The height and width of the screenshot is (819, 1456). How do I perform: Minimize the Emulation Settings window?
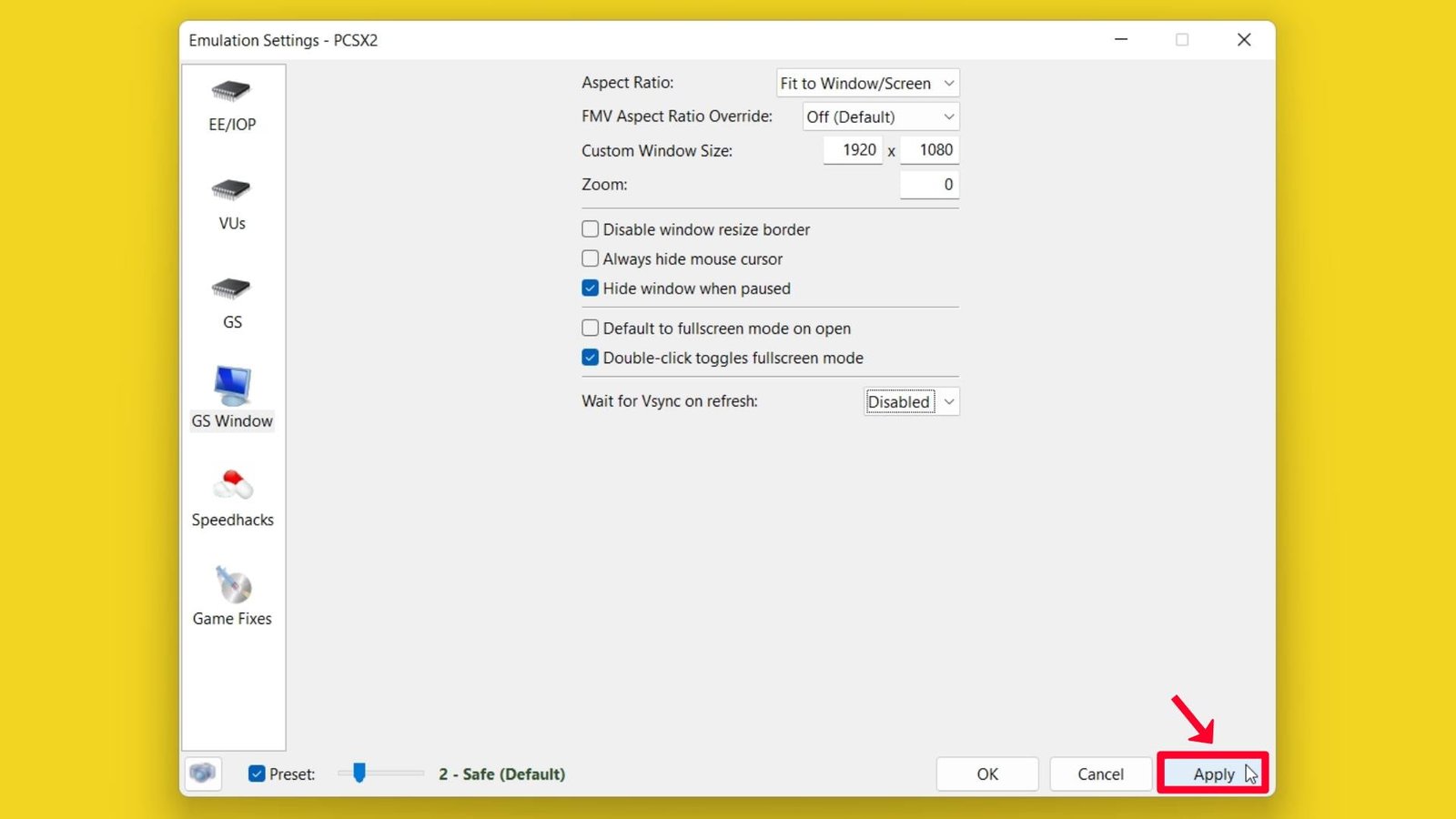coord(1121,40)
